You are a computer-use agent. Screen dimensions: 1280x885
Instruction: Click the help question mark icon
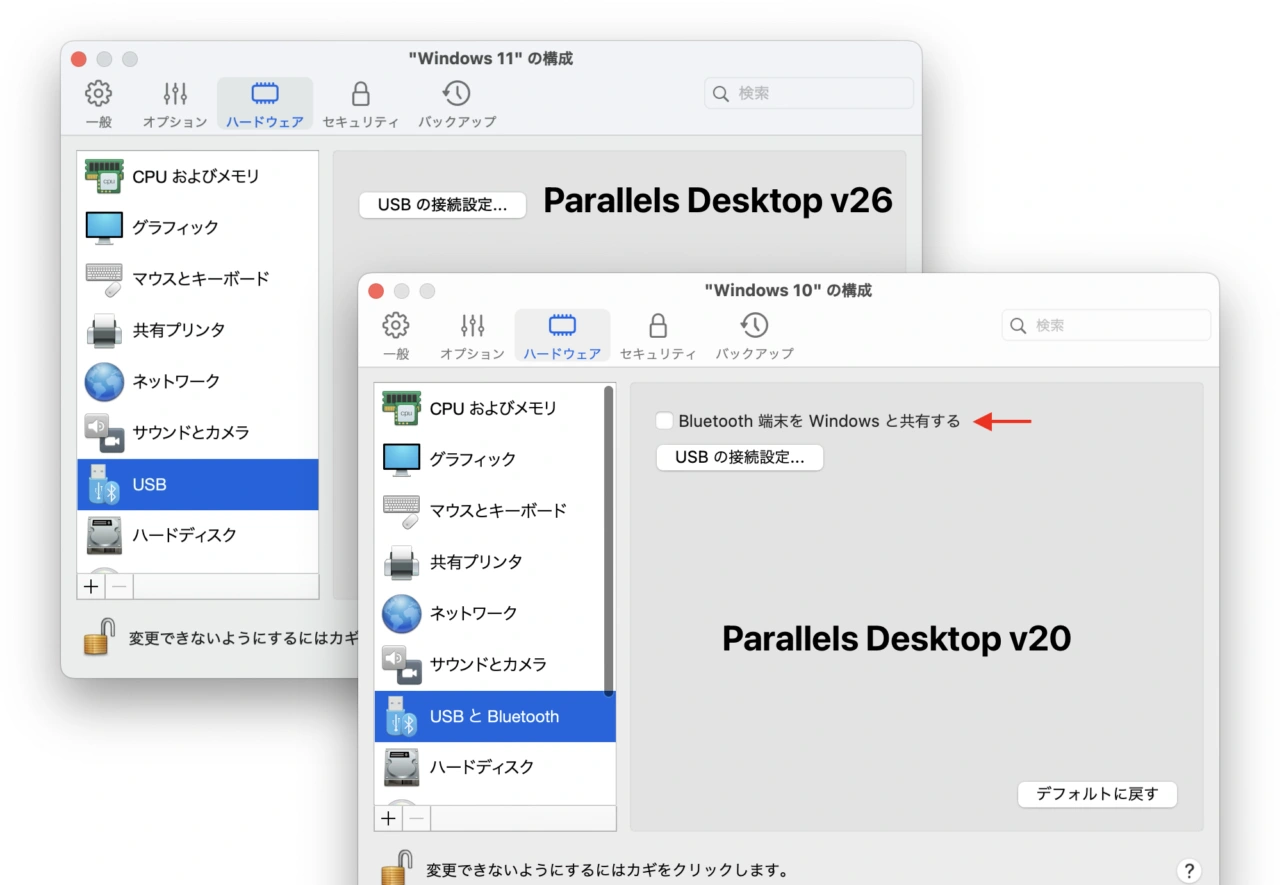(x=1189, y=870)
